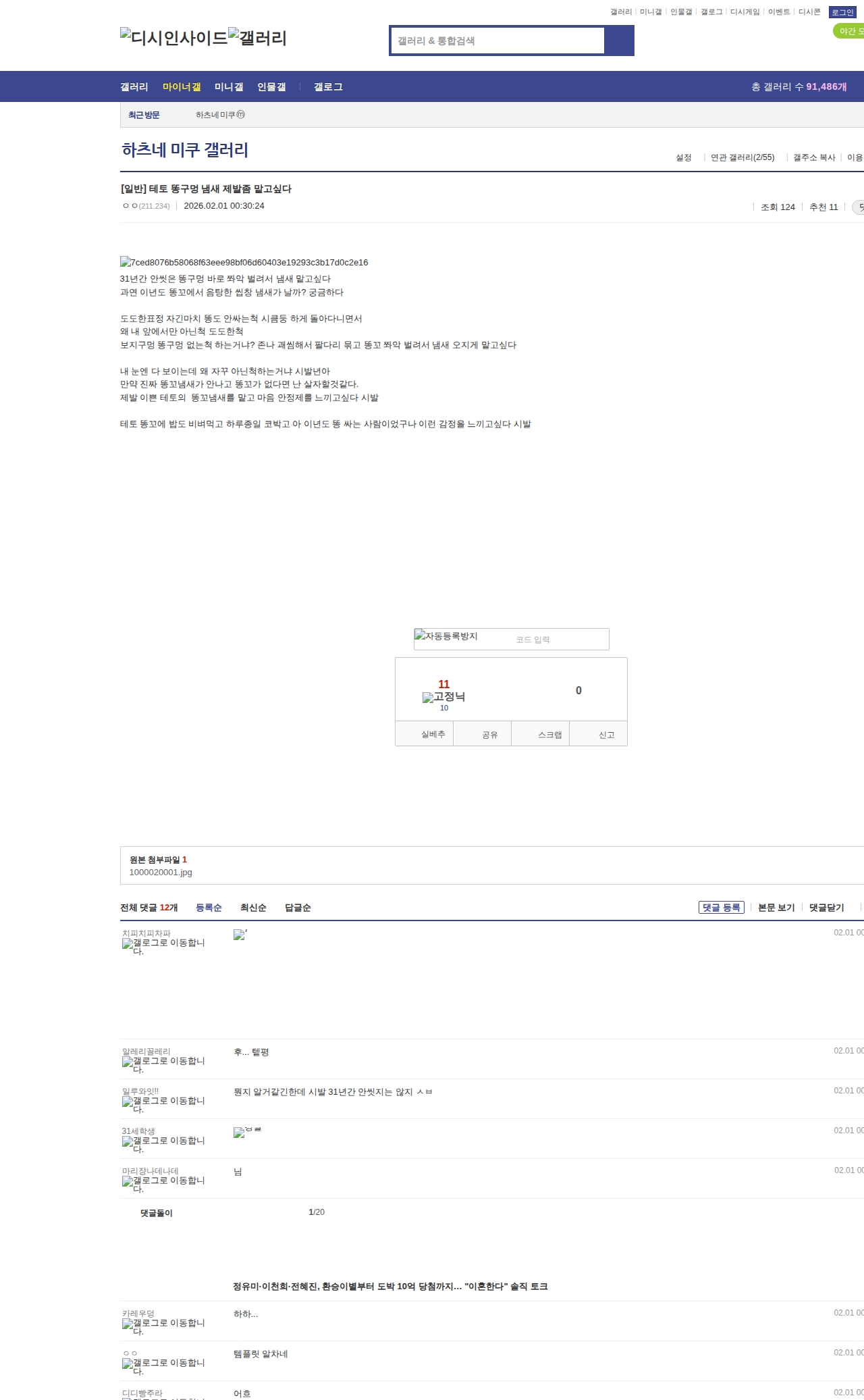Select 인물갤 in the blue navigation bar
Screen dimensions: 864x1400
tap(271, 87)
